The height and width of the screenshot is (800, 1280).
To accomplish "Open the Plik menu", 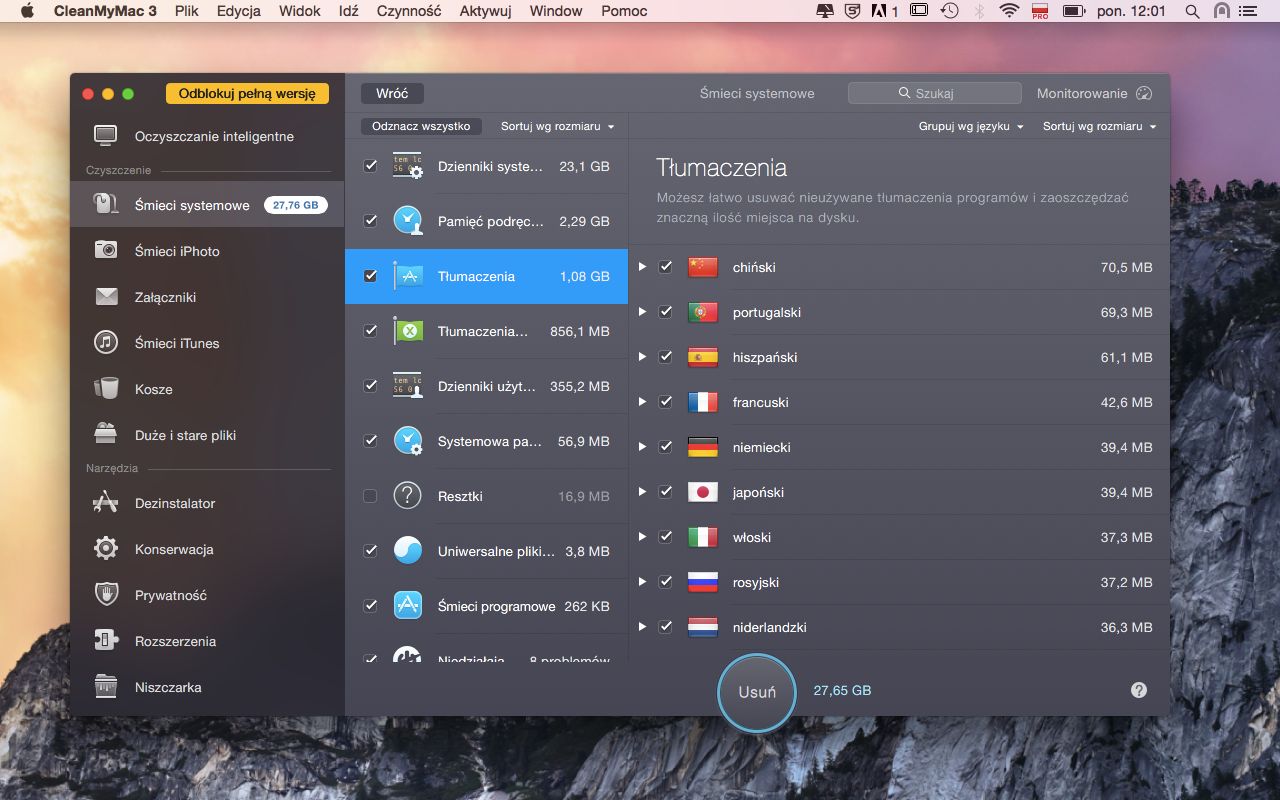I will (186, 11).
